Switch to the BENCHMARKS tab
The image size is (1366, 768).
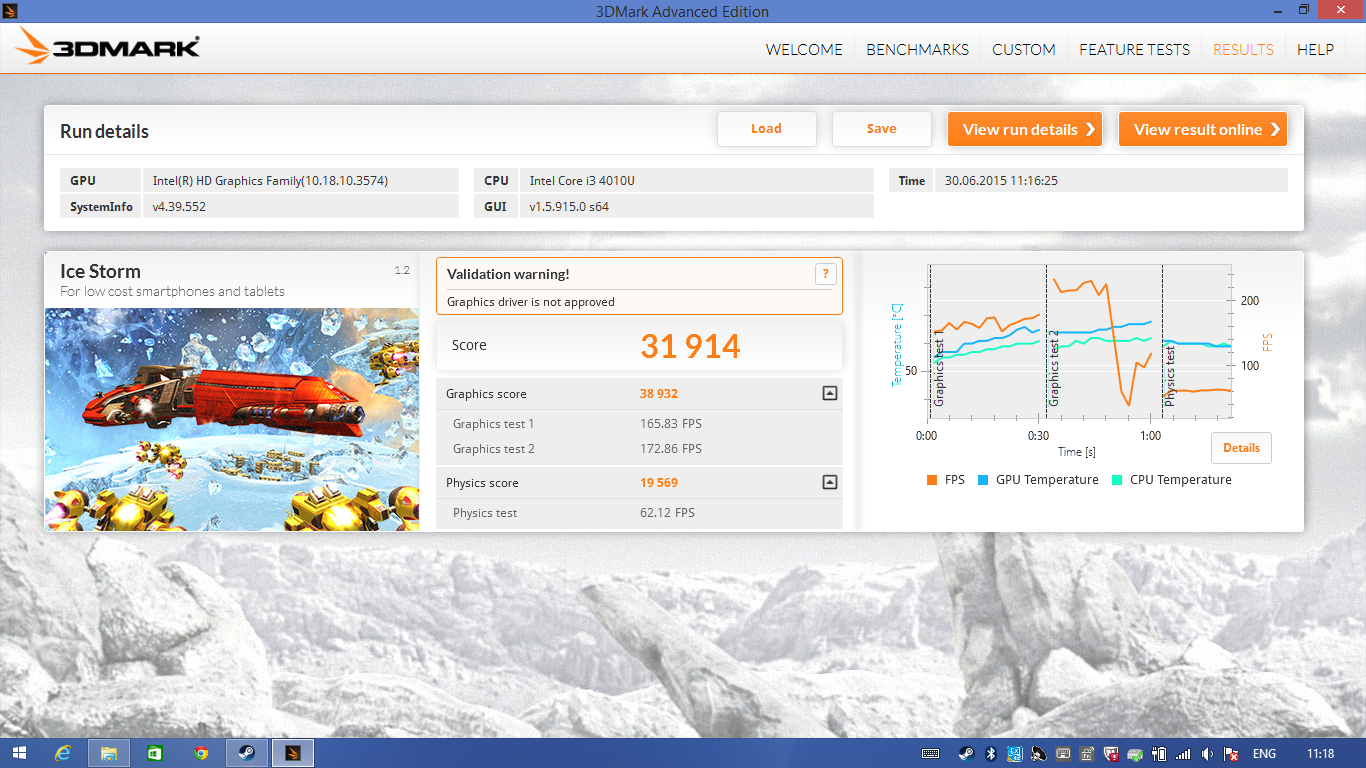point(917,49)
